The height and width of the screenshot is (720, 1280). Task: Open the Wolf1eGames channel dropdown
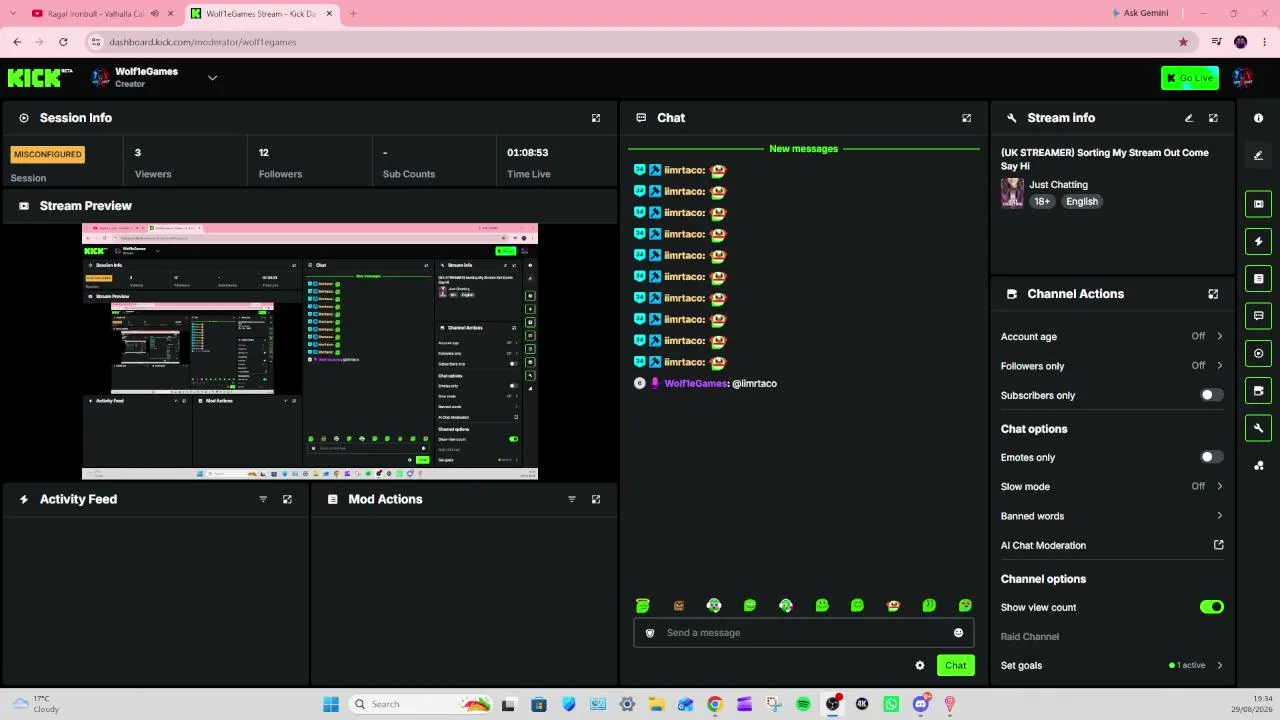[212, 78]
